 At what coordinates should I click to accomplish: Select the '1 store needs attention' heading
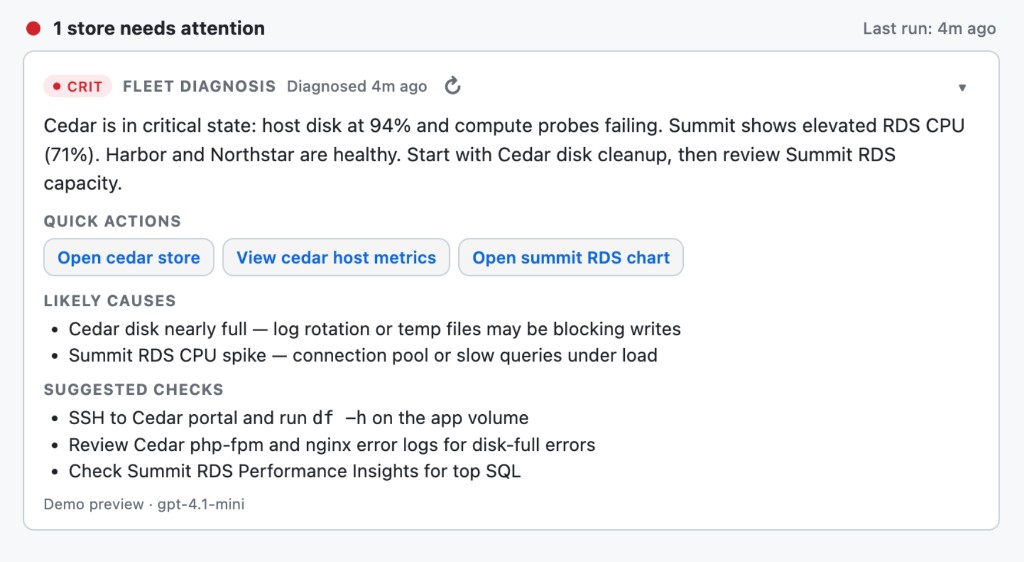click(159, 28)
